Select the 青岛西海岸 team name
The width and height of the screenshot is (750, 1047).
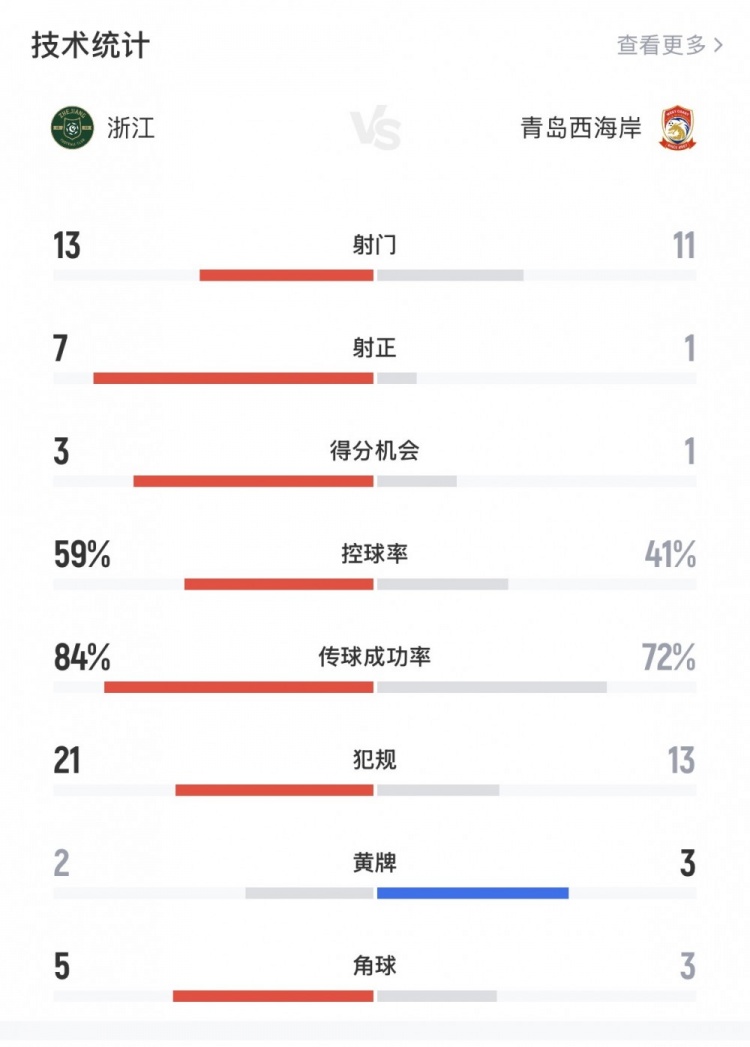click(x=581, y=128)
